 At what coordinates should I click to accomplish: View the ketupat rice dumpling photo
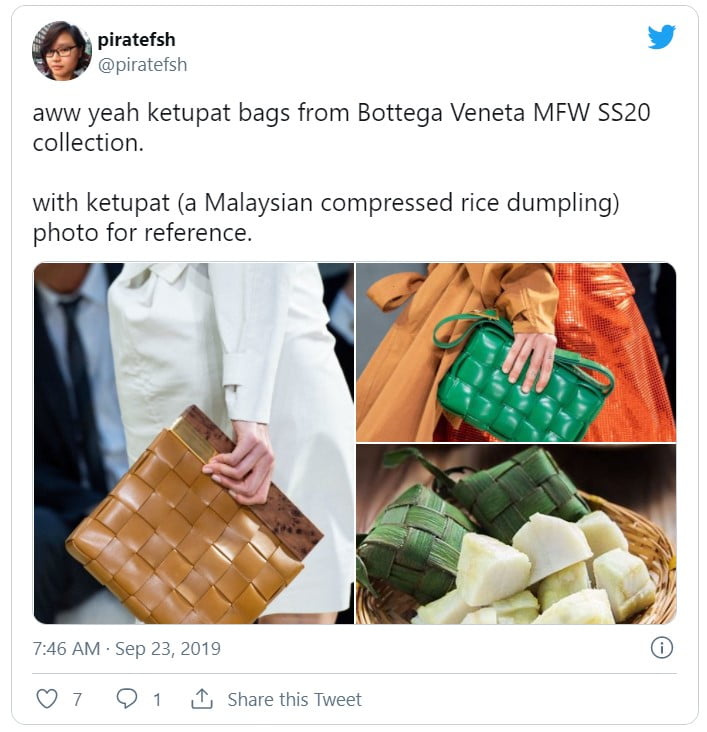click(x=516, y=535)
